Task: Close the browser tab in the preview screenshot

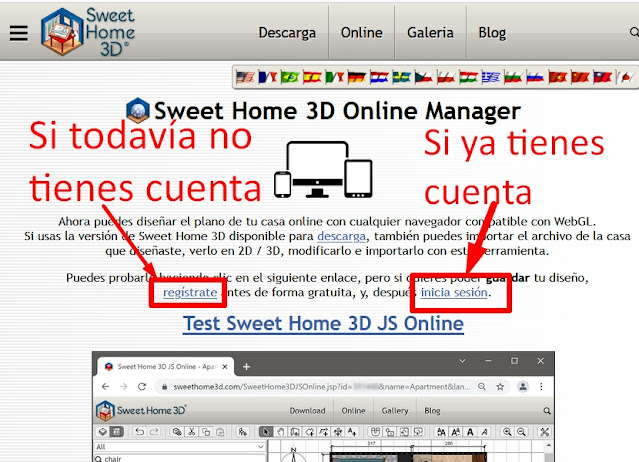Action: point(225,367)
